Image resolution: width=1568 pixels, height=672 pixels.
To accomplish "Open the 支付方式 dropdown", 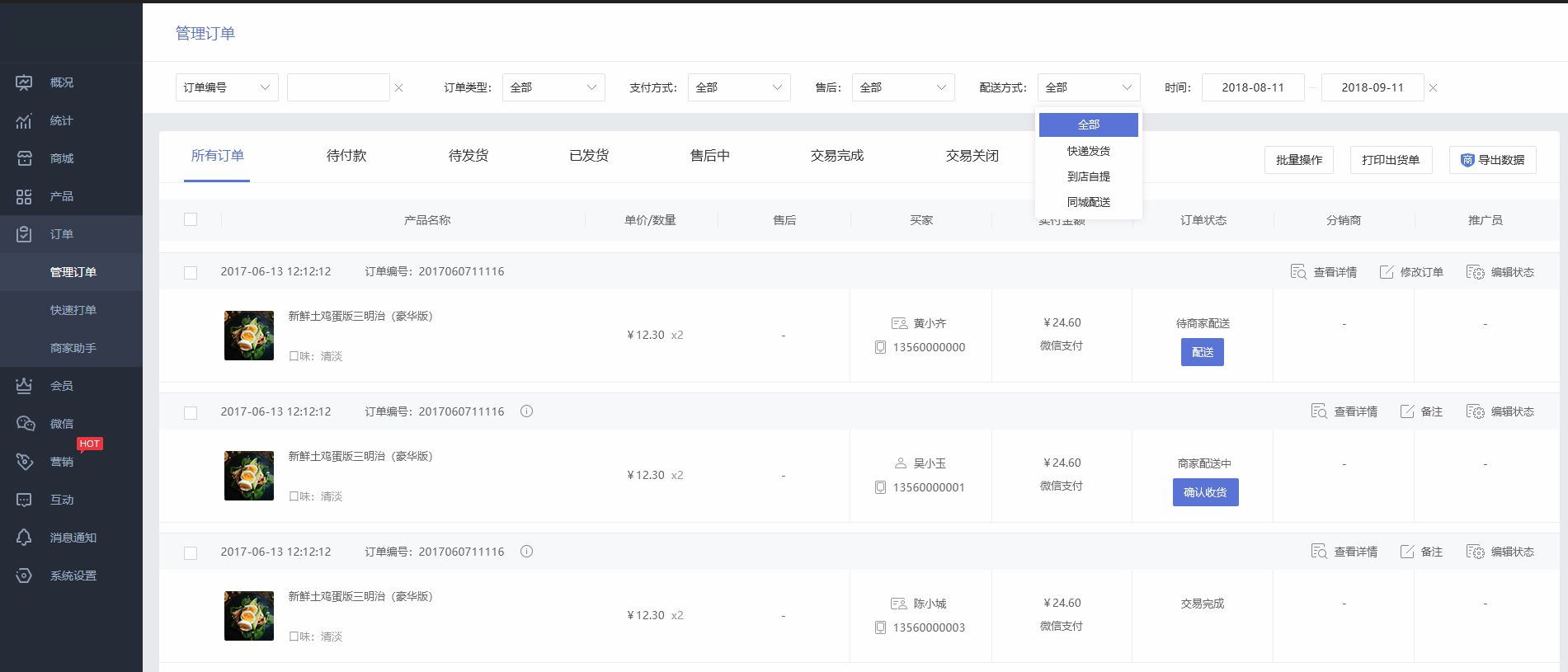I will (739, 87).
